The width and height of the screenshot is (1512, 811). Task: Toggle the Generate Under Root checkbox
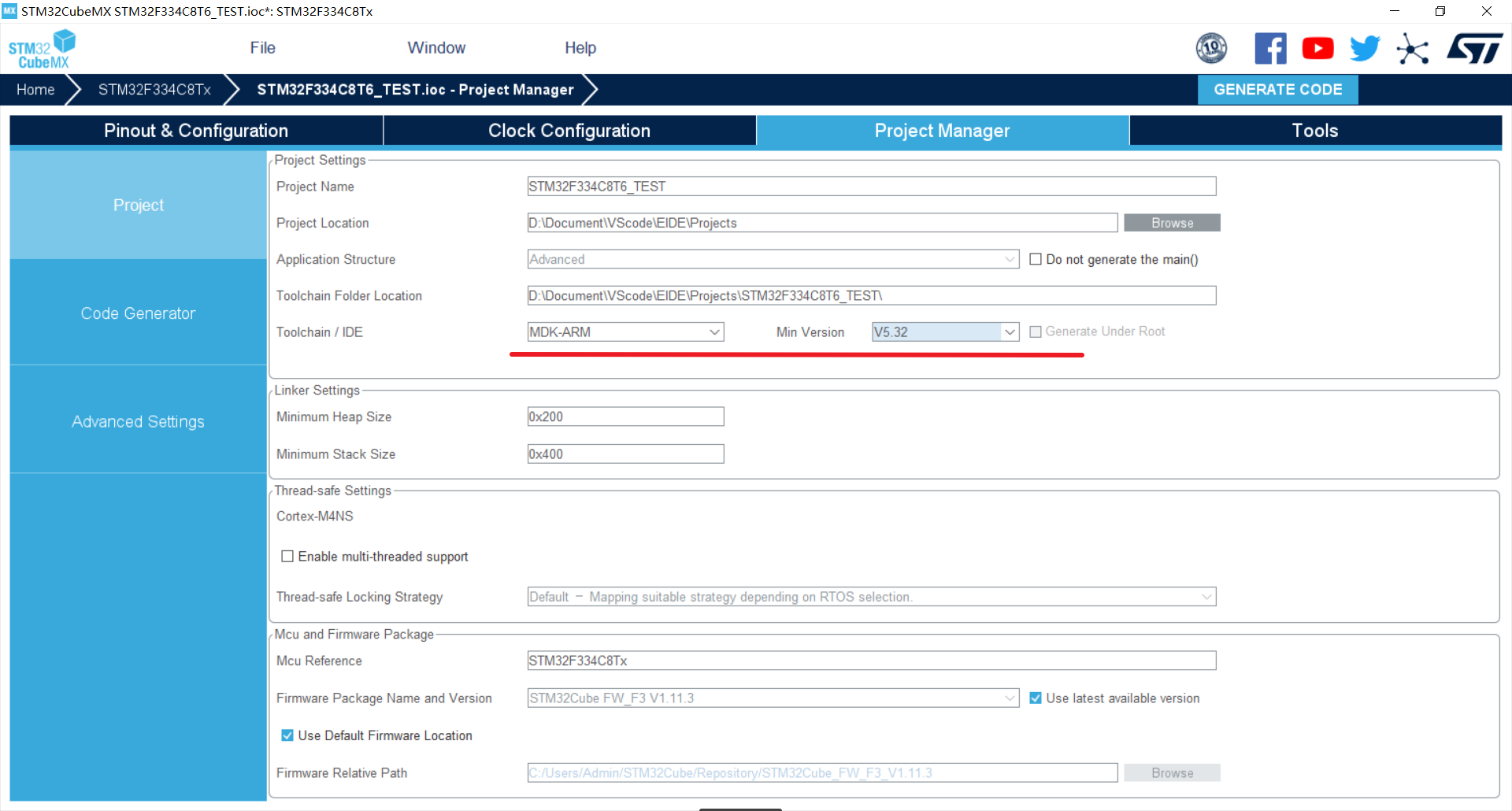pos(1036,331)
